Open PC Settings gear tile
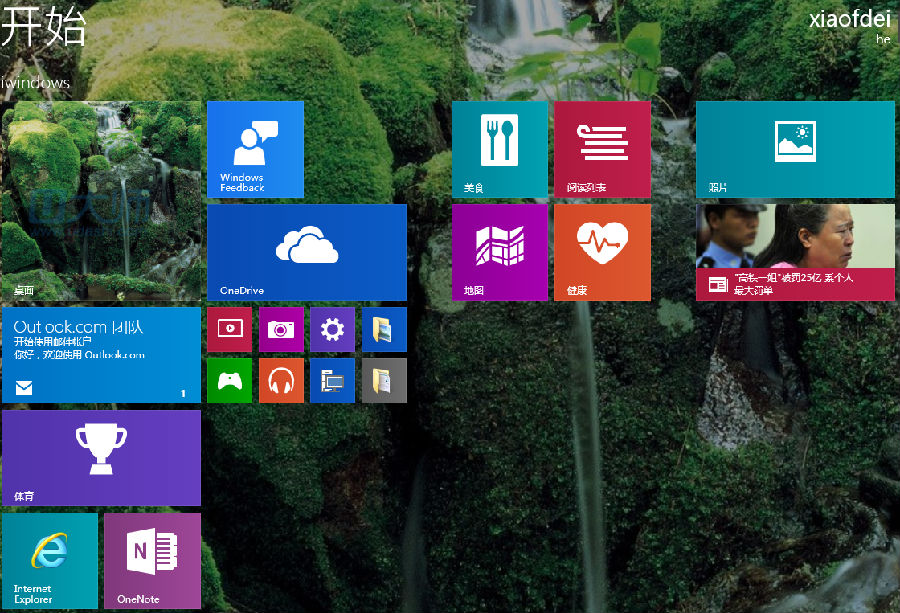This screenshot has width=900, height=613. click(332, 329)
